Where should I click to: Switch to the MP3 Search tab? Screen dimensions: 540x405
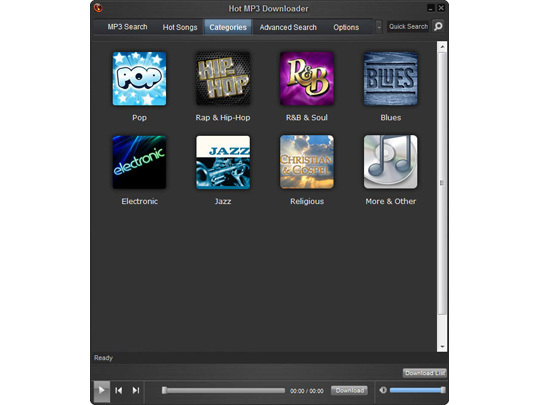click(127, 27)
